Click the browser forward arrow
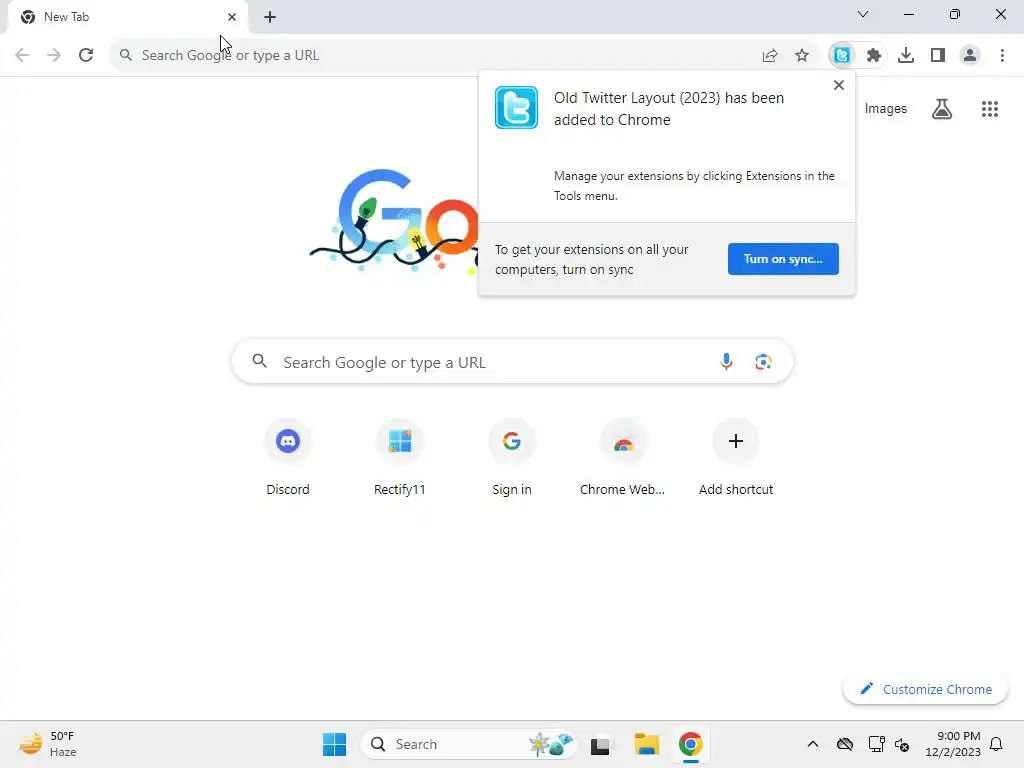The height and width of the screenshot is (768, 1024). (x=54, y=55)
